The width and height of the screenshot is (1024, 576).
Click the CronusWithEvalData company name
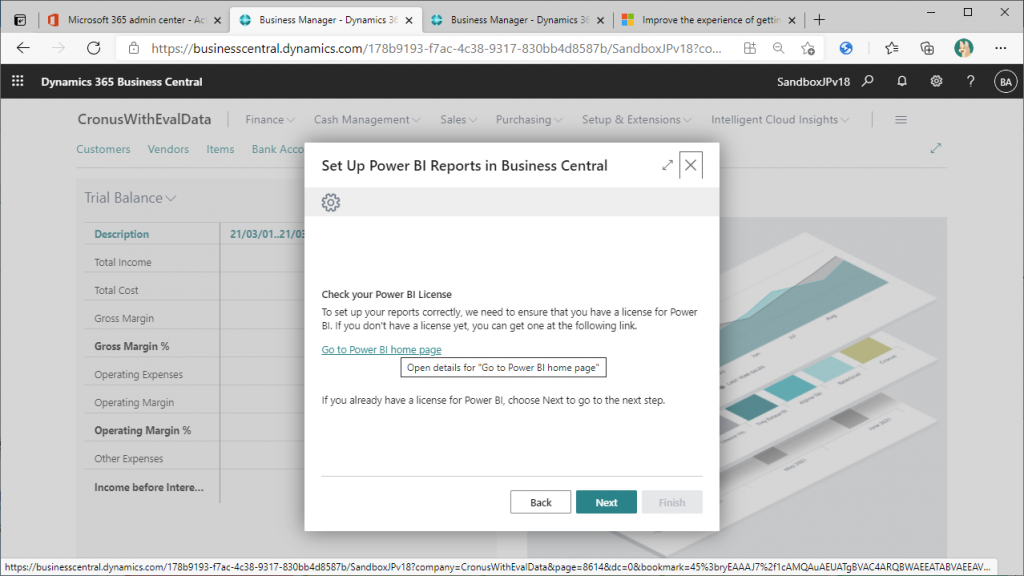pyautogui.click(x=144, y=120)
